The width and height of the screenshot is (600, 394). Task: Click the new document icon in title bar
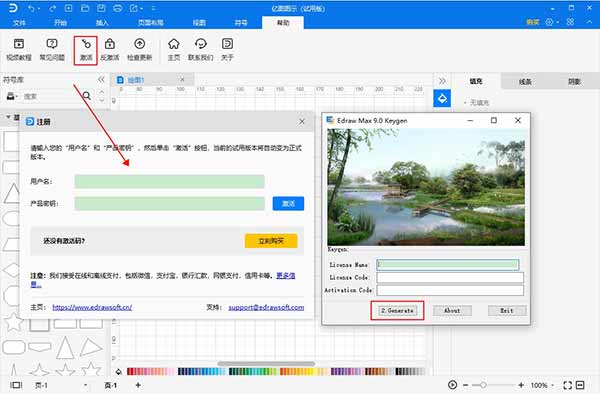point(68,8)
